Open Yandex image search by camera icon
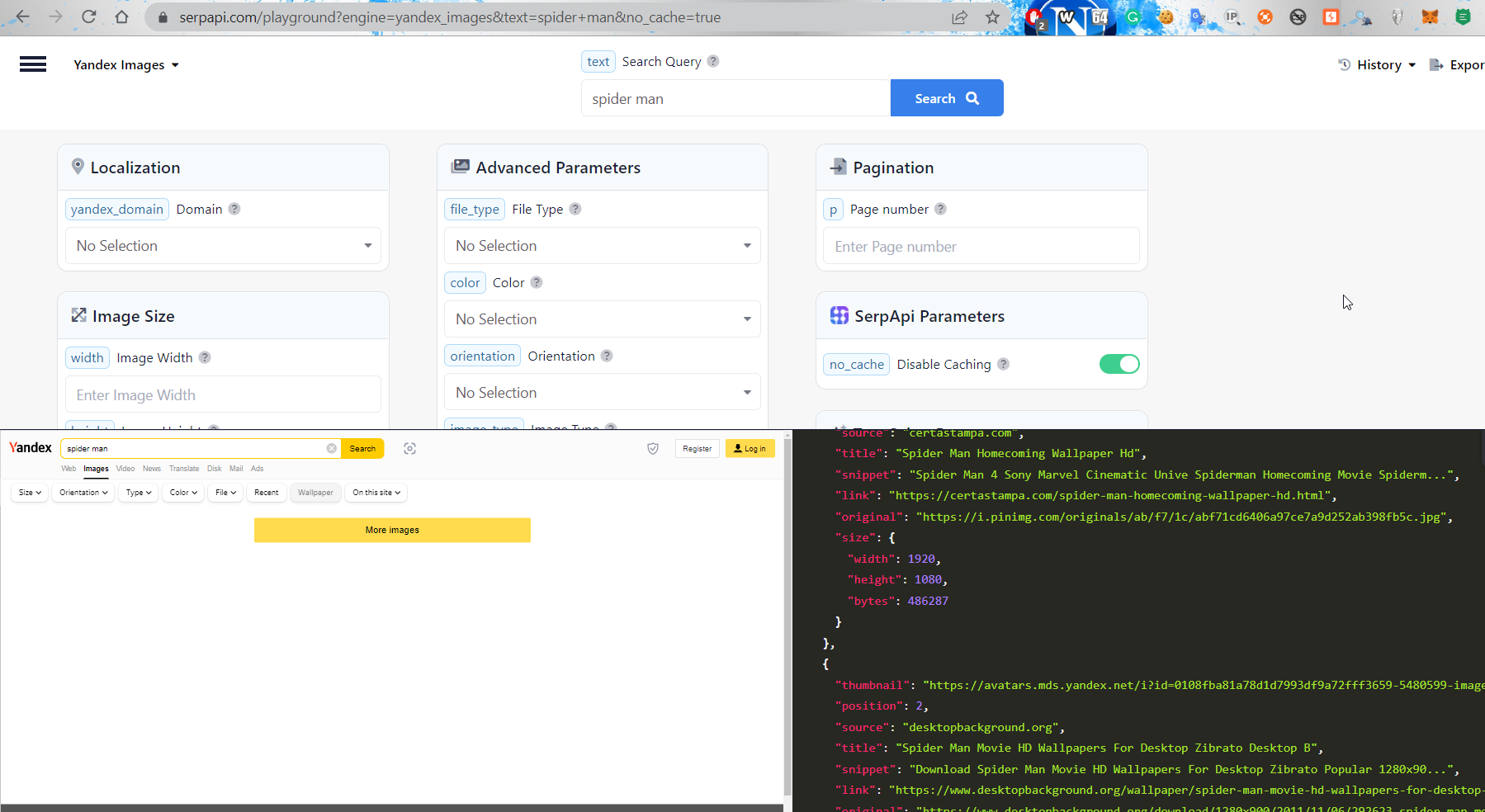 coord(410,448)
